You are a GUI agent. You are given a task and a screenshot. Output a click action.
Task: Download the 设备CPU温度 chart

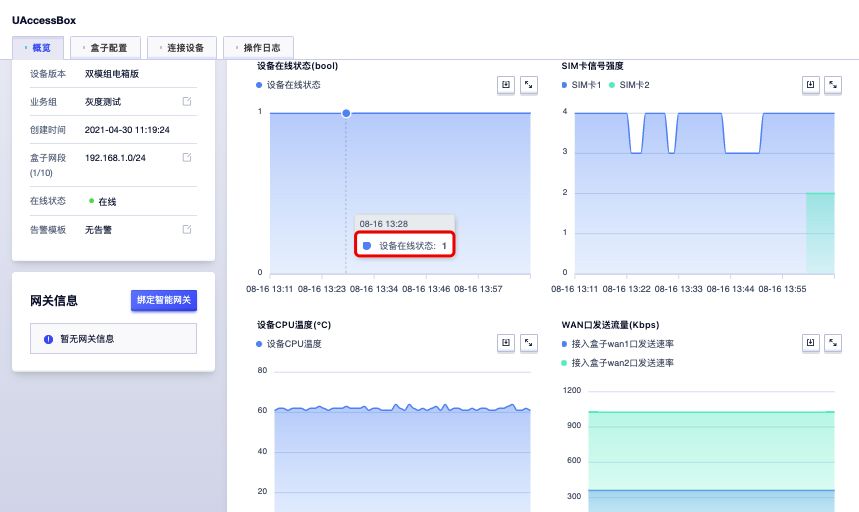point(506,343)
